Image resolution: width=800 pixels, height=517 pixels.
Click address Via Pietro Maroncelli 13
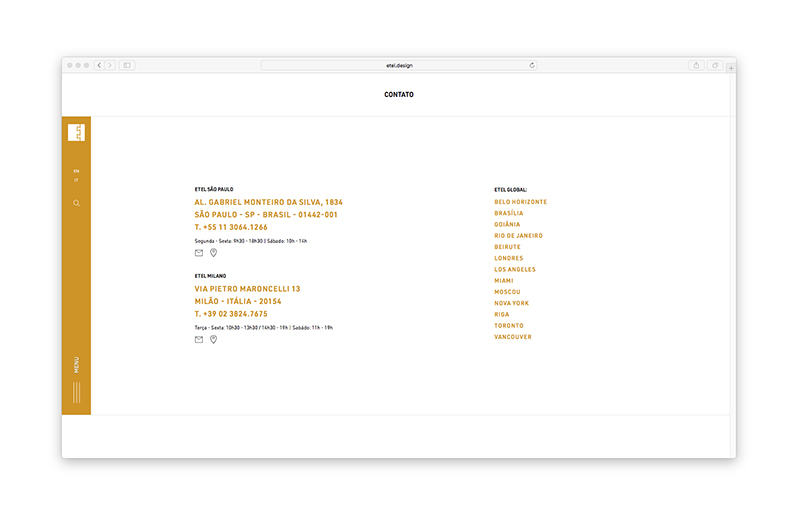click(x=247, y=289)
